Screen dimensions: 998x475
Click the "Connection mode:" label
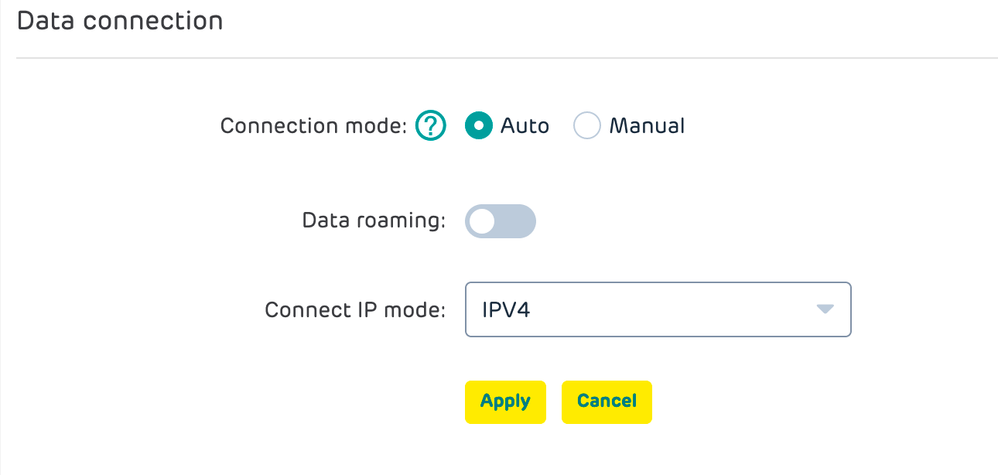click(x=313, y=126)
